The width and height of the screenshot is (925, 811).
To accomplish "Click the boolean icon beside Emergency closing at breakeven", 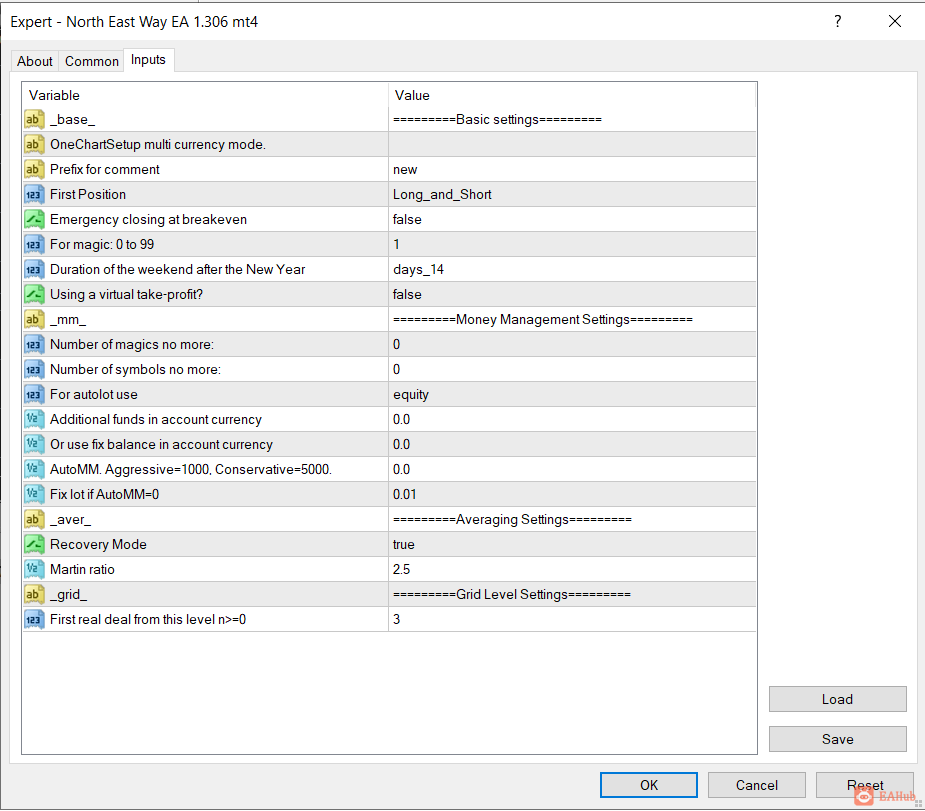I will click(34, 220).
